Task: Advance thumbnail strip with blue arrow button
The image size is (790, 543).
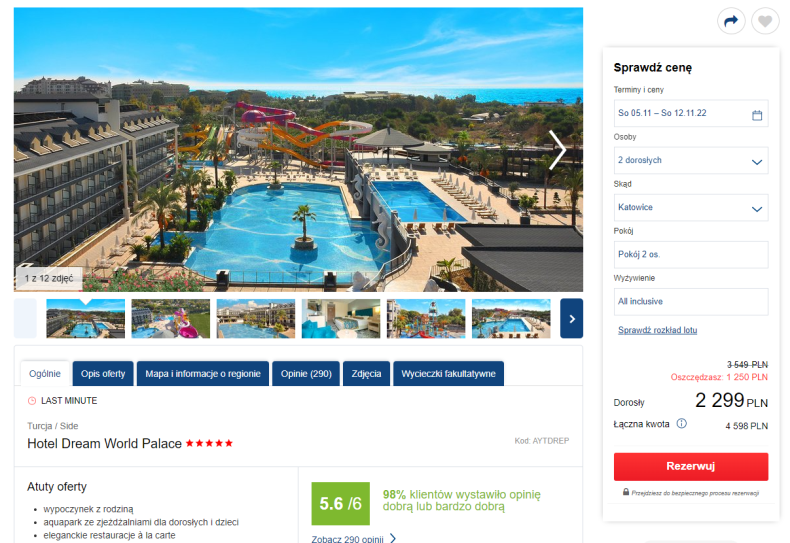Action: 571,318
